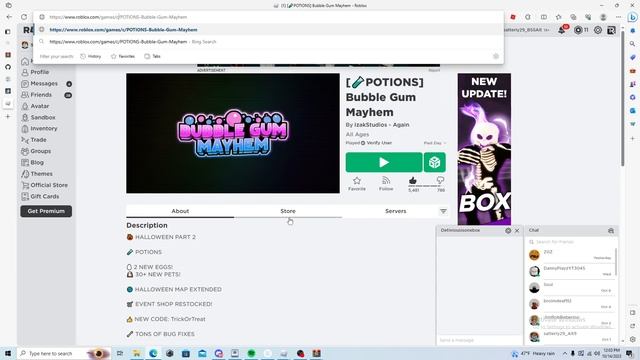Open Roblox notifications bell
640x360 pixels.
click(562, 30)
